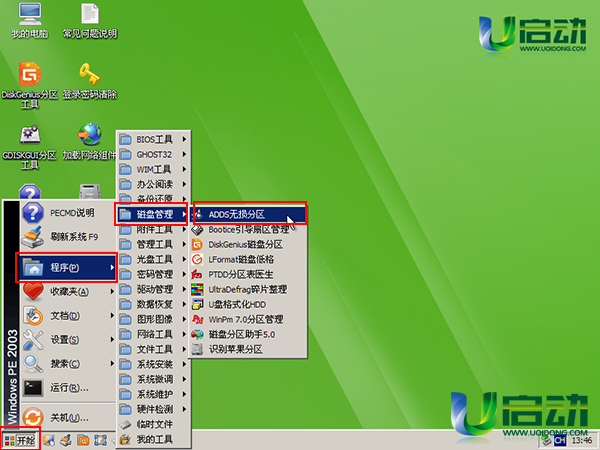Expand 管理工具 folder submenu

click(x=153, y=244)
